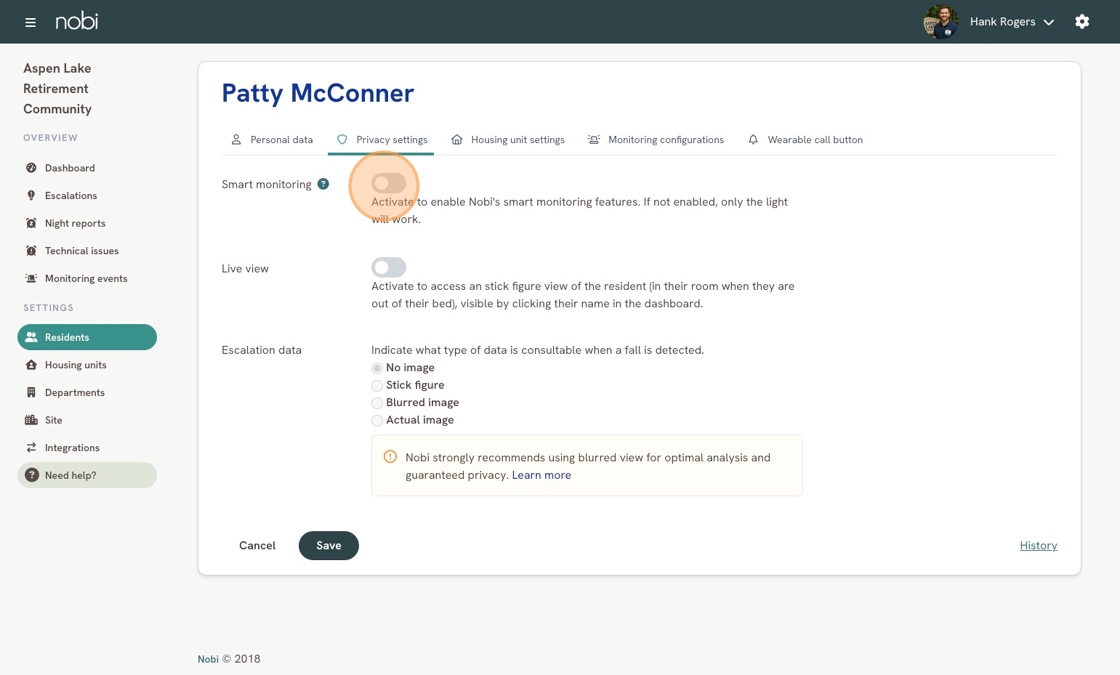The height and width of the screenshot is (675, 1120).
Task: Open Integrations in sidebar
Action: [71, 448]
